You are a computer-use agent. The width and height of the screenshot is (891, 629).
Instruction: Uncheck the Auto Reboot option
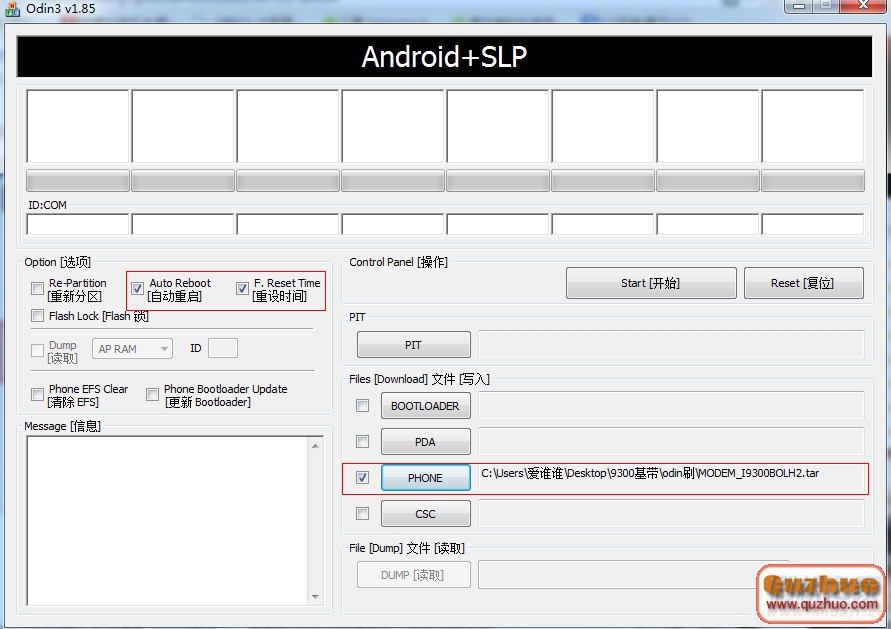click(137, 289)
